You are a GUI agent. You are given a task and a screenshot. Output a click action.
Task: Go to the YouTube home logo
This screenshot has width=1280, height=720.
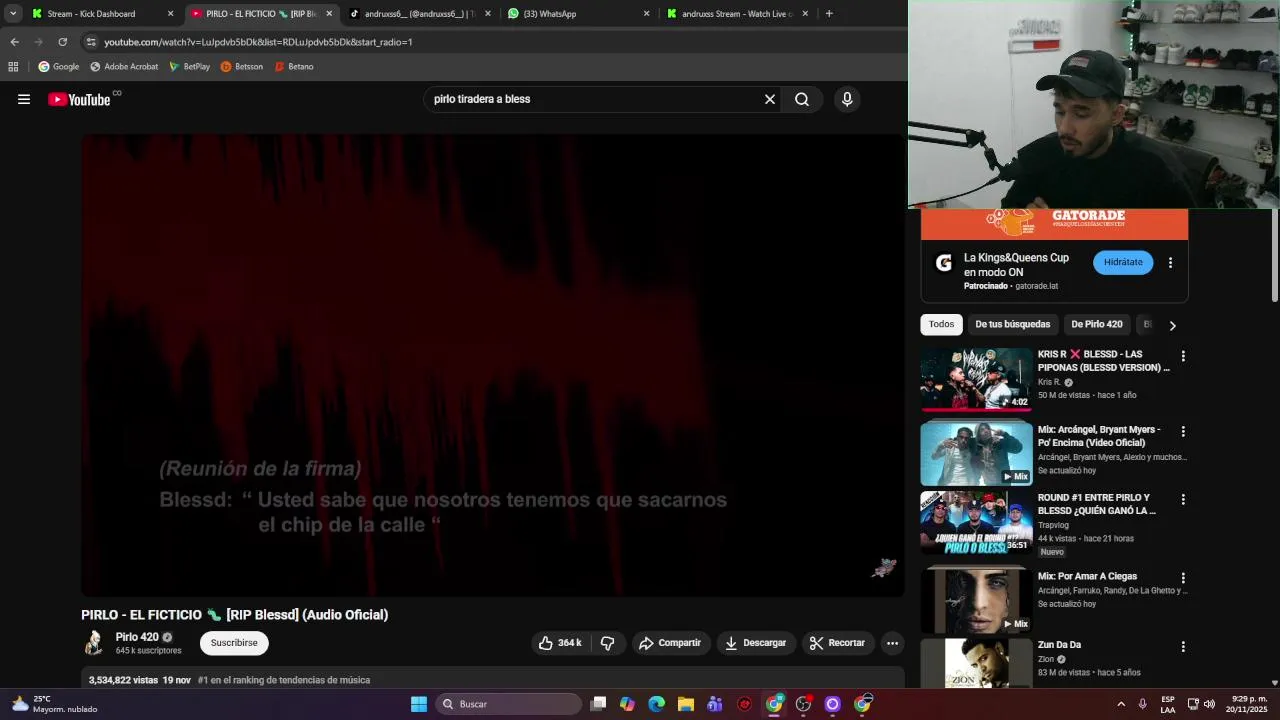coord(79,99)
